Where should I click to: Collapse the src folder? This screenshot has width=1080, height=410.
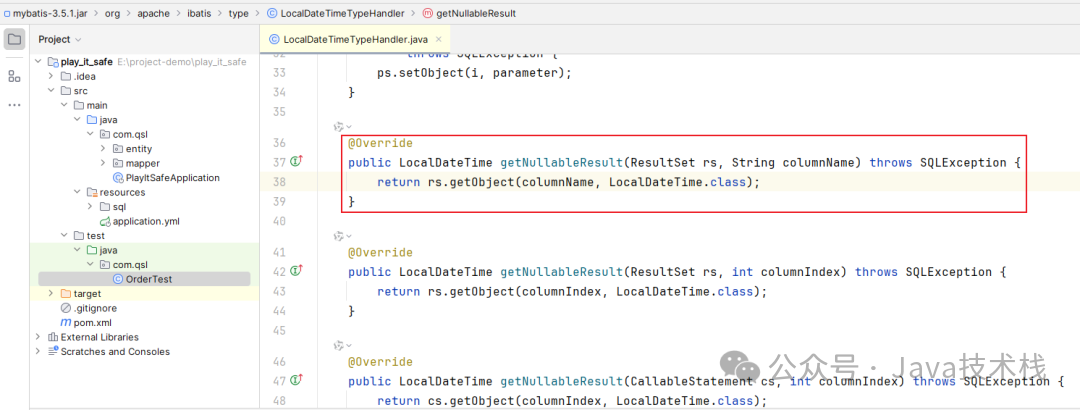51,91
